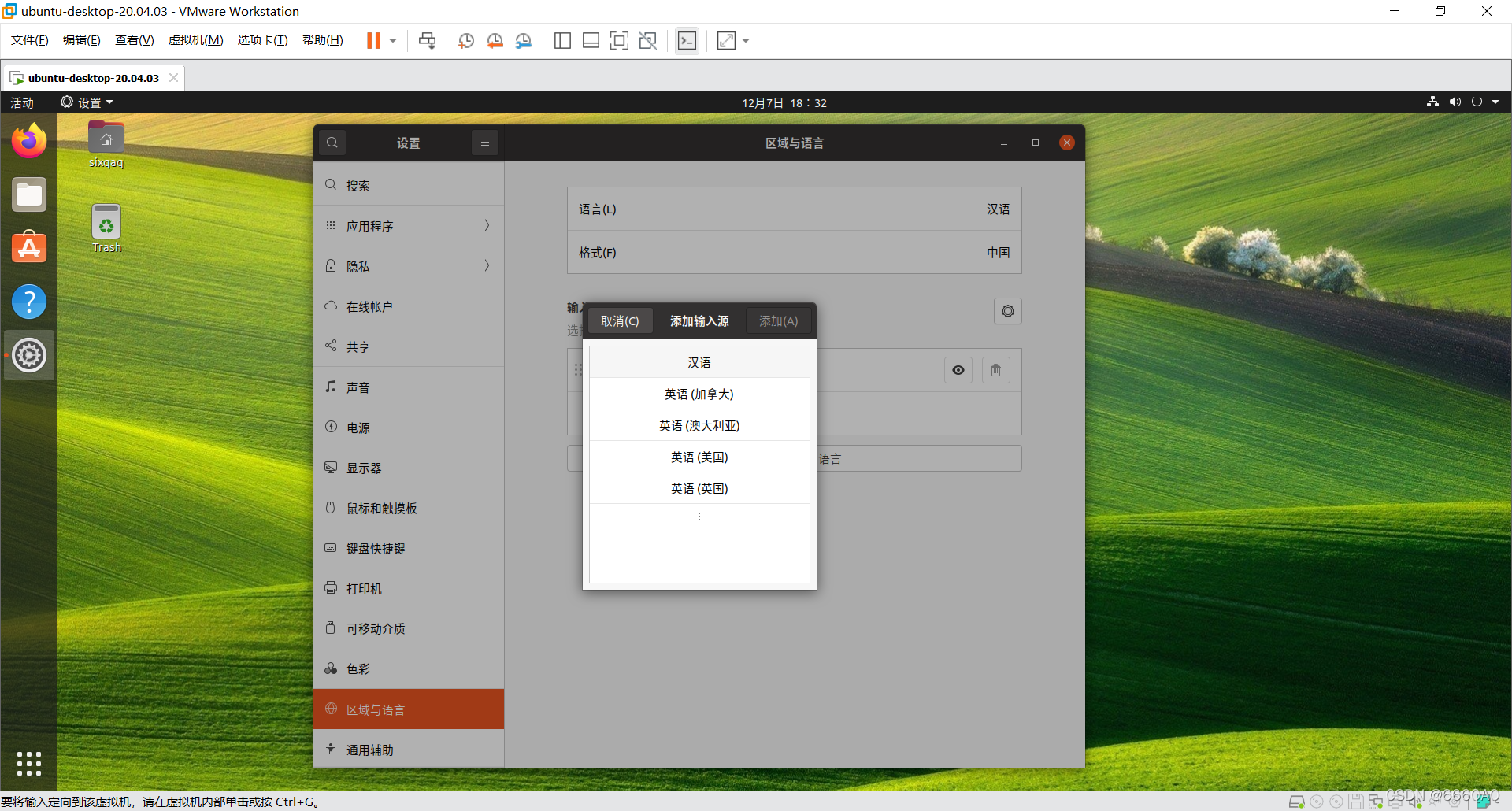The height and width of the screenshot is (811, 1512).
Task: Expand the 应用程序 sidebar entry
Action: pyautogui.click(x=409, y=226)
